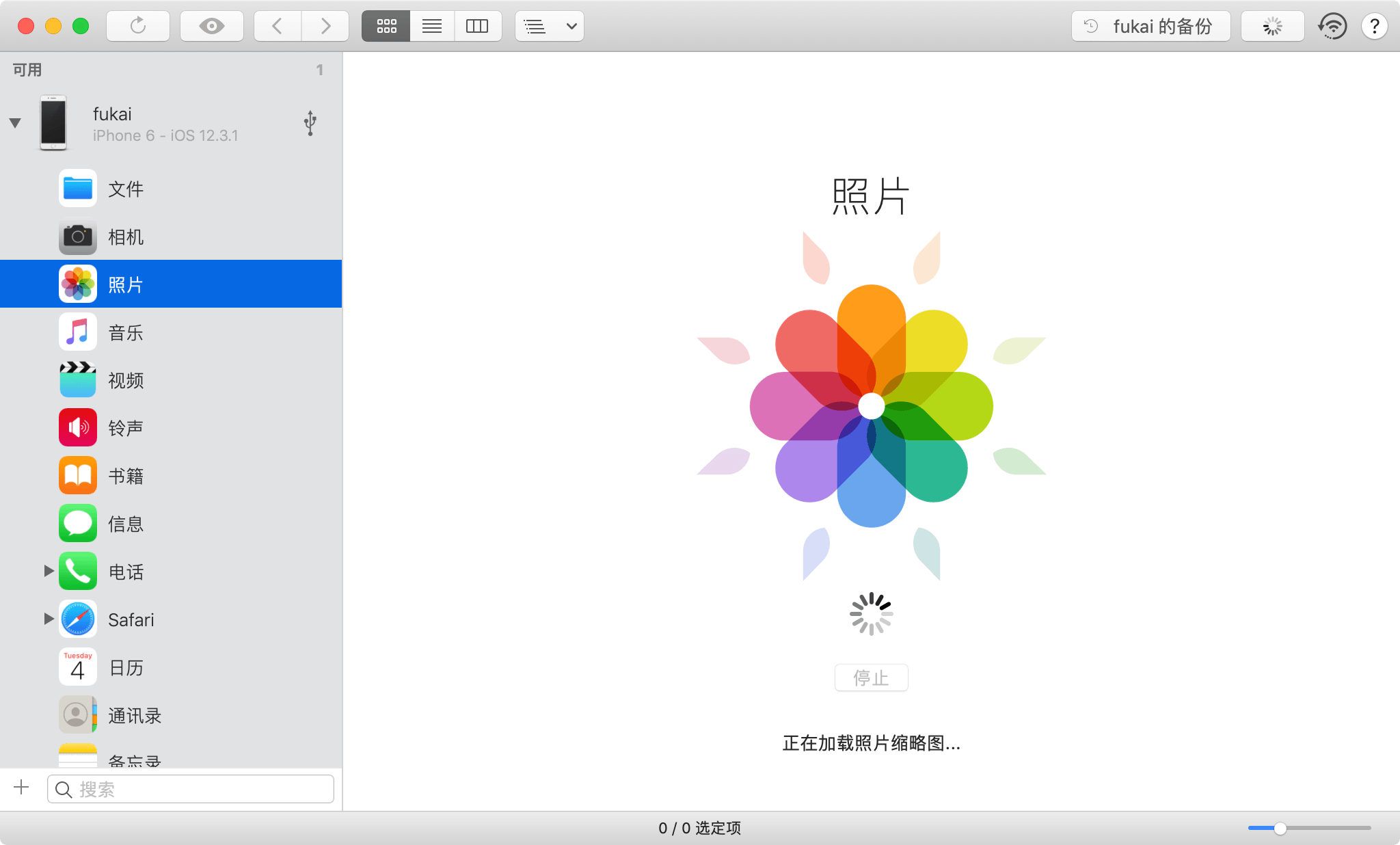Screen dimensions: 1400x845
Task: Toggle the Quick Look eye button
Action: click(212, 26)
